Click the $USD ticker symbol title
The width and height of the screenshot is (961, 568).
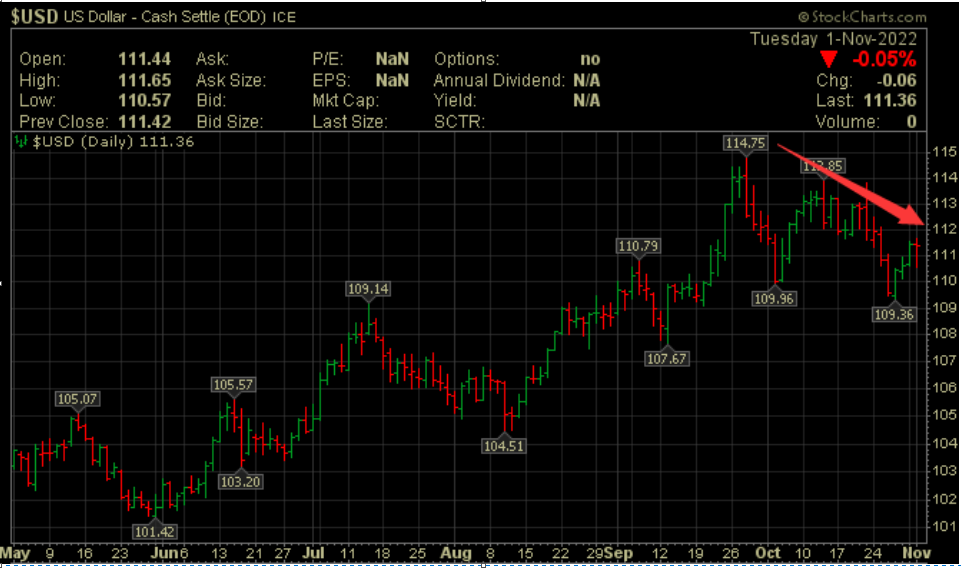(x=35, y=17)
